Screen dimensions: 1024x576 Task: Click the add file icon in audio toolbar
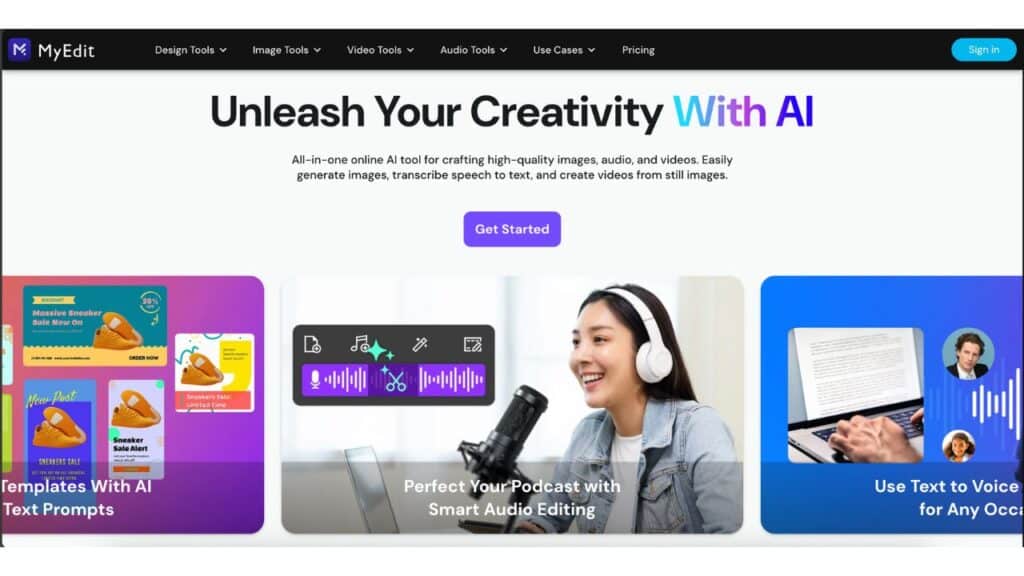click(x=312, y=344)
